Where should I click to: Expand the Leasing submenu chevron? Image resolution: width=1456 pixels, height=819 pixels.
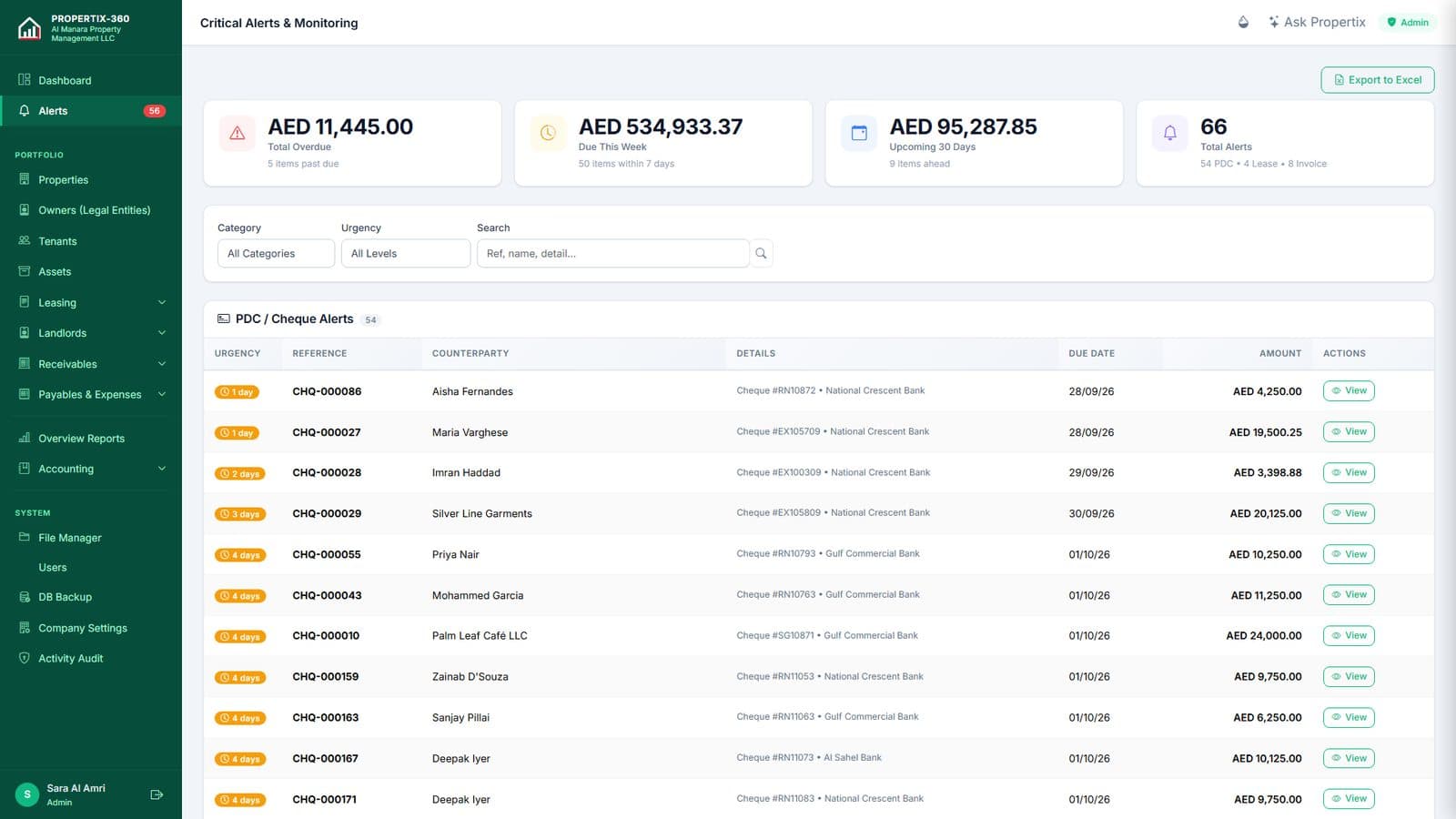(x=162, y=302)
